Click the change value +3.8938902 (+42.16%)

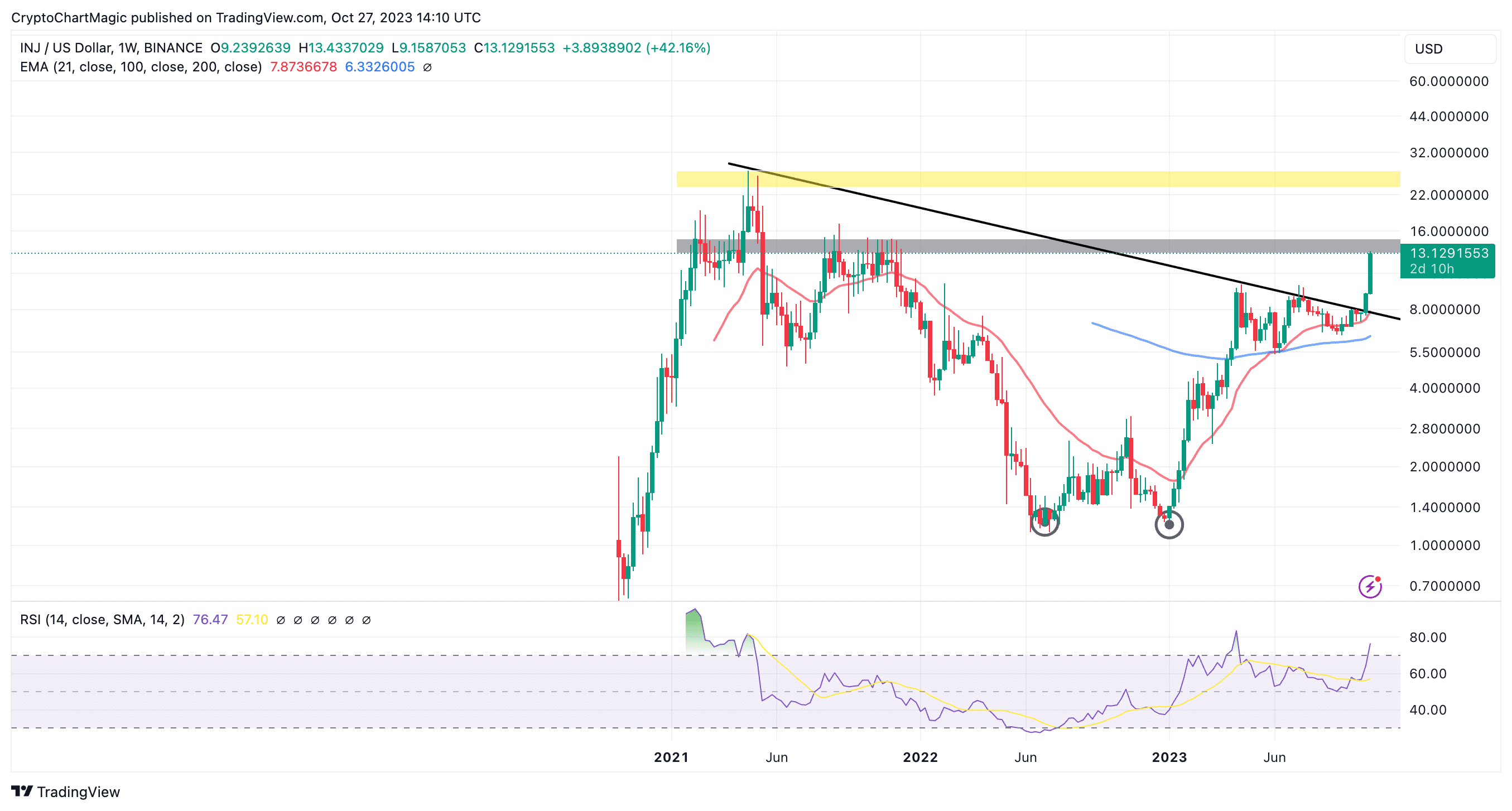(636, 48)
